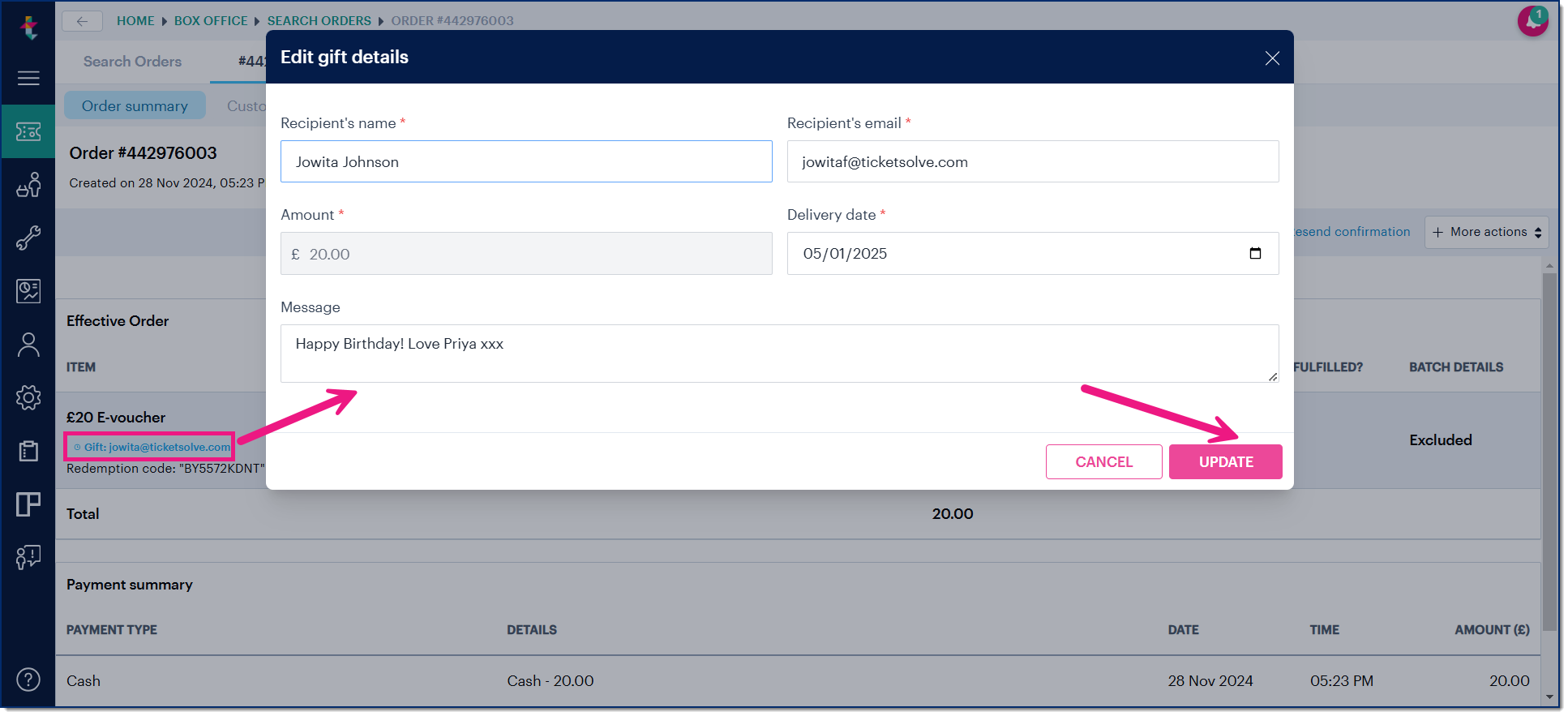Select the Order summary tab
The height and width of the screenshot is (716, 1568).
(135, 106)
